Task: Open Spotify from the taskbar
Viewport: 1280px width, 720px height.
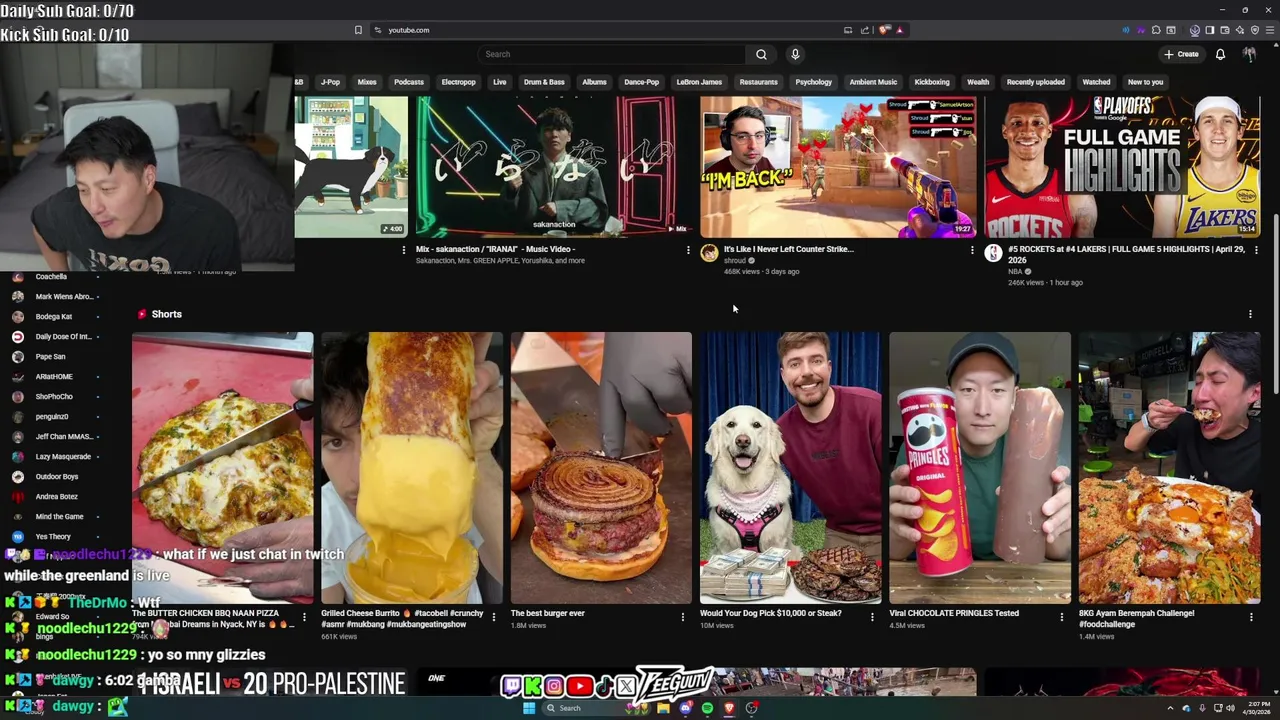Action: (707, 708)
